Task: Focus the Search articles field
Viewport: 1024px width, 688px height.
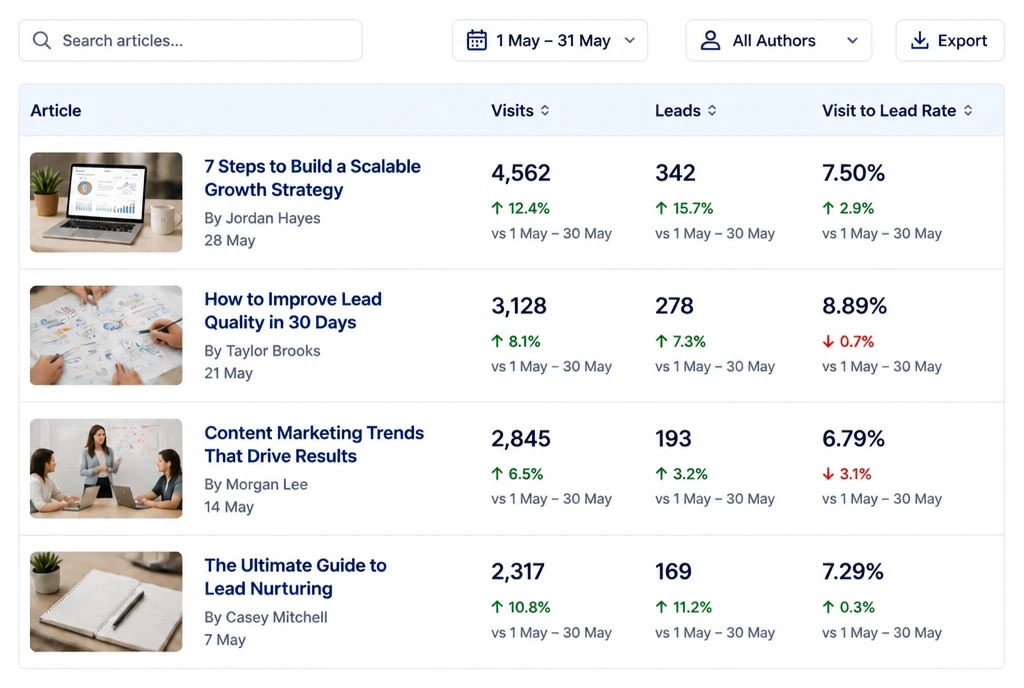Action: click(191, 40)
